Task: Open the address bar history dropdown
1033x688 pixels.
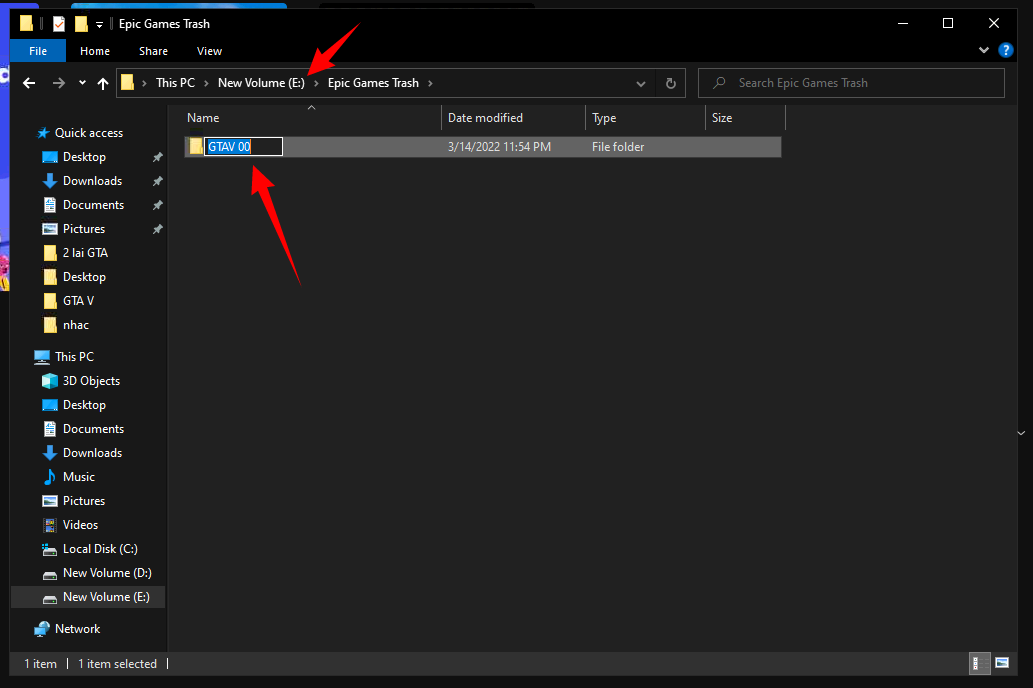Action: (640, 84)
